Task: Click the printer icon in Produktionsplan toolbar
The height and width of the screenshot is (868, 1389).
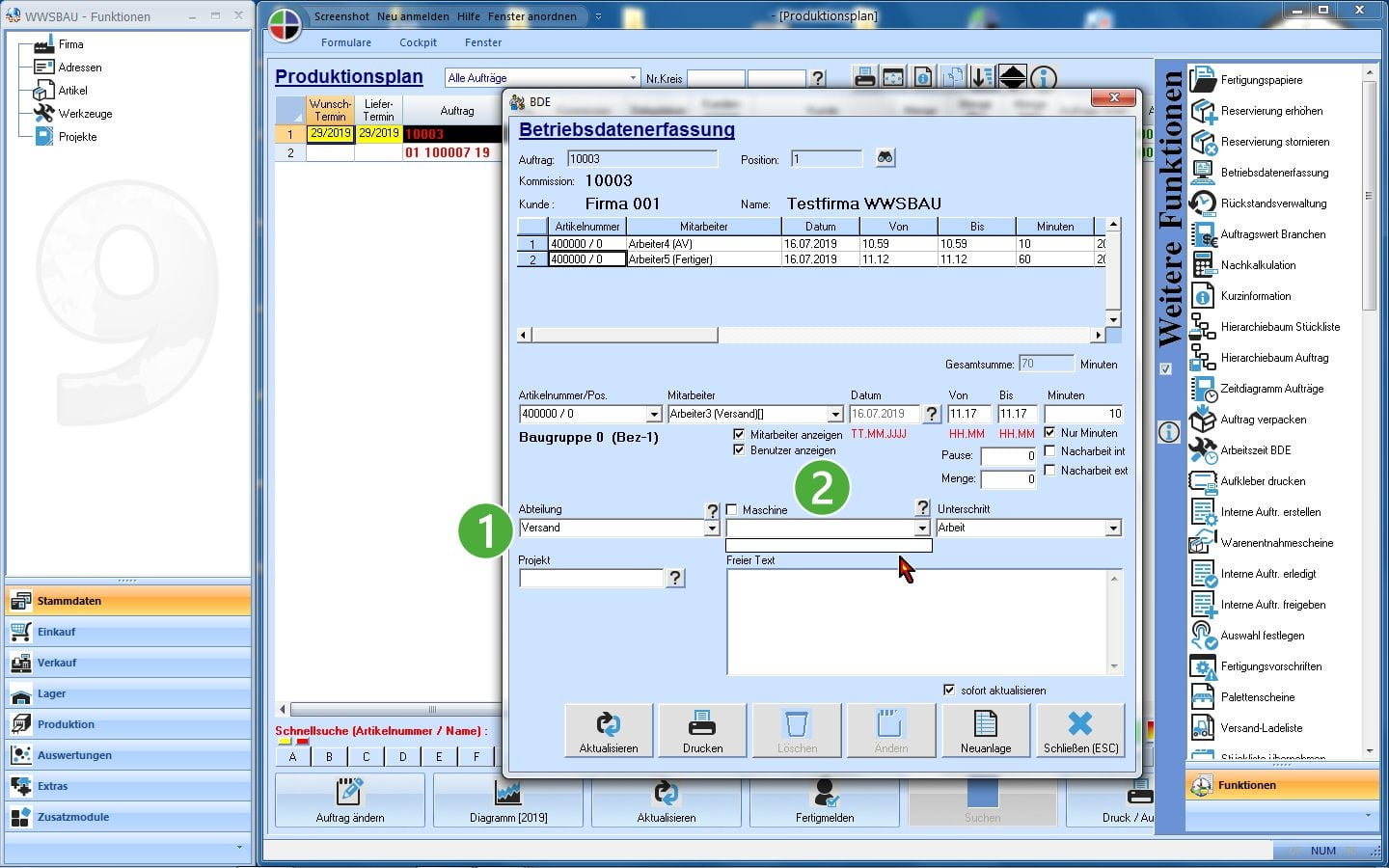Action: pyautogui.click(x=865, y=78)
